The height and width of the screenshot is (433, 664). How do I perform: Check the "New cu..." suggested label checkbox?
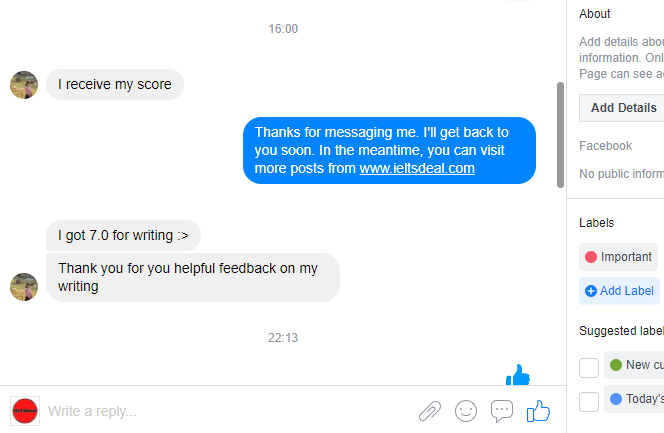(x=589, y=367)
